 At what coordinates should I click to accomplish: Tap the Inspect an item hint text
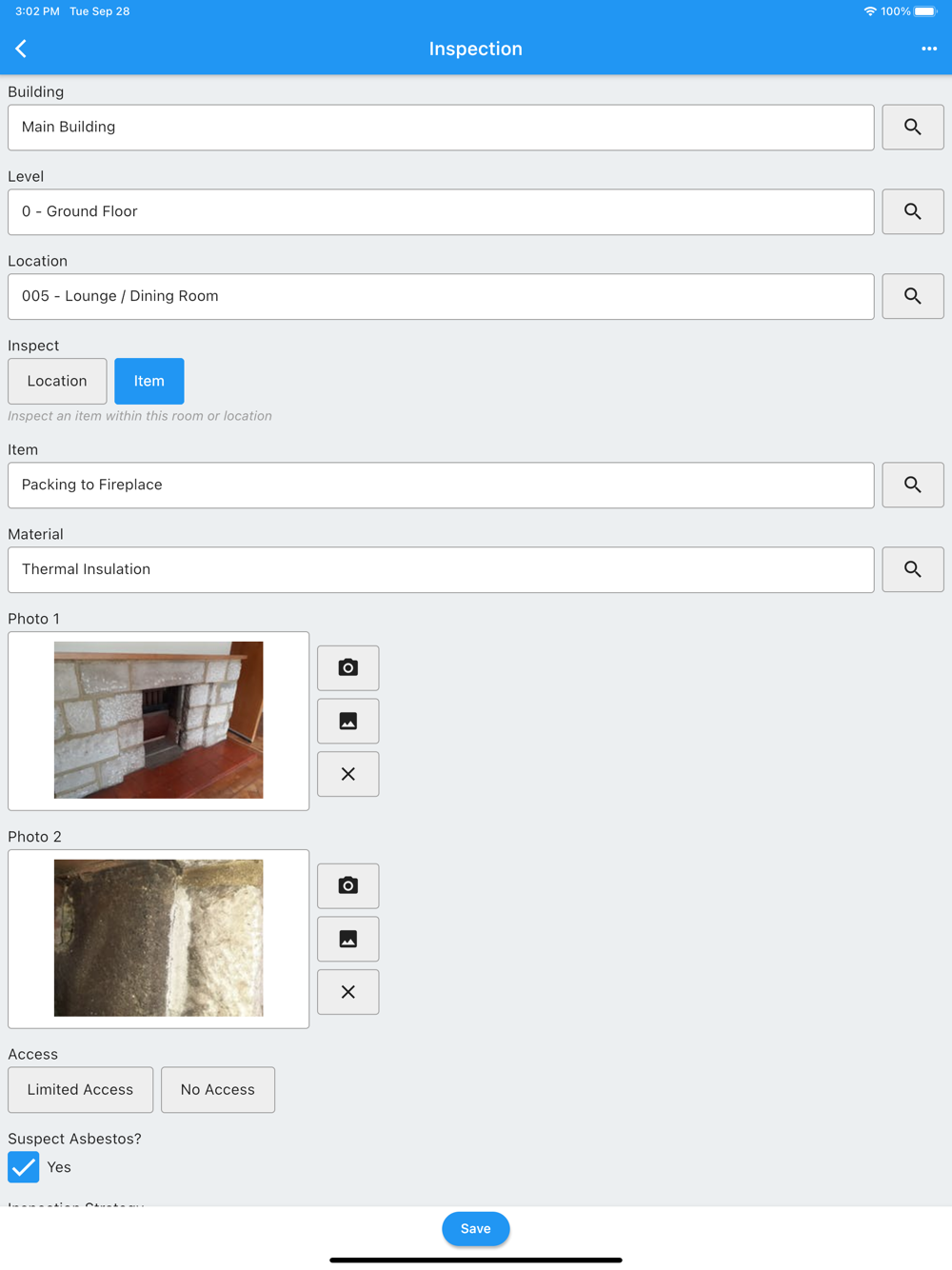click(x=140, y=416)
